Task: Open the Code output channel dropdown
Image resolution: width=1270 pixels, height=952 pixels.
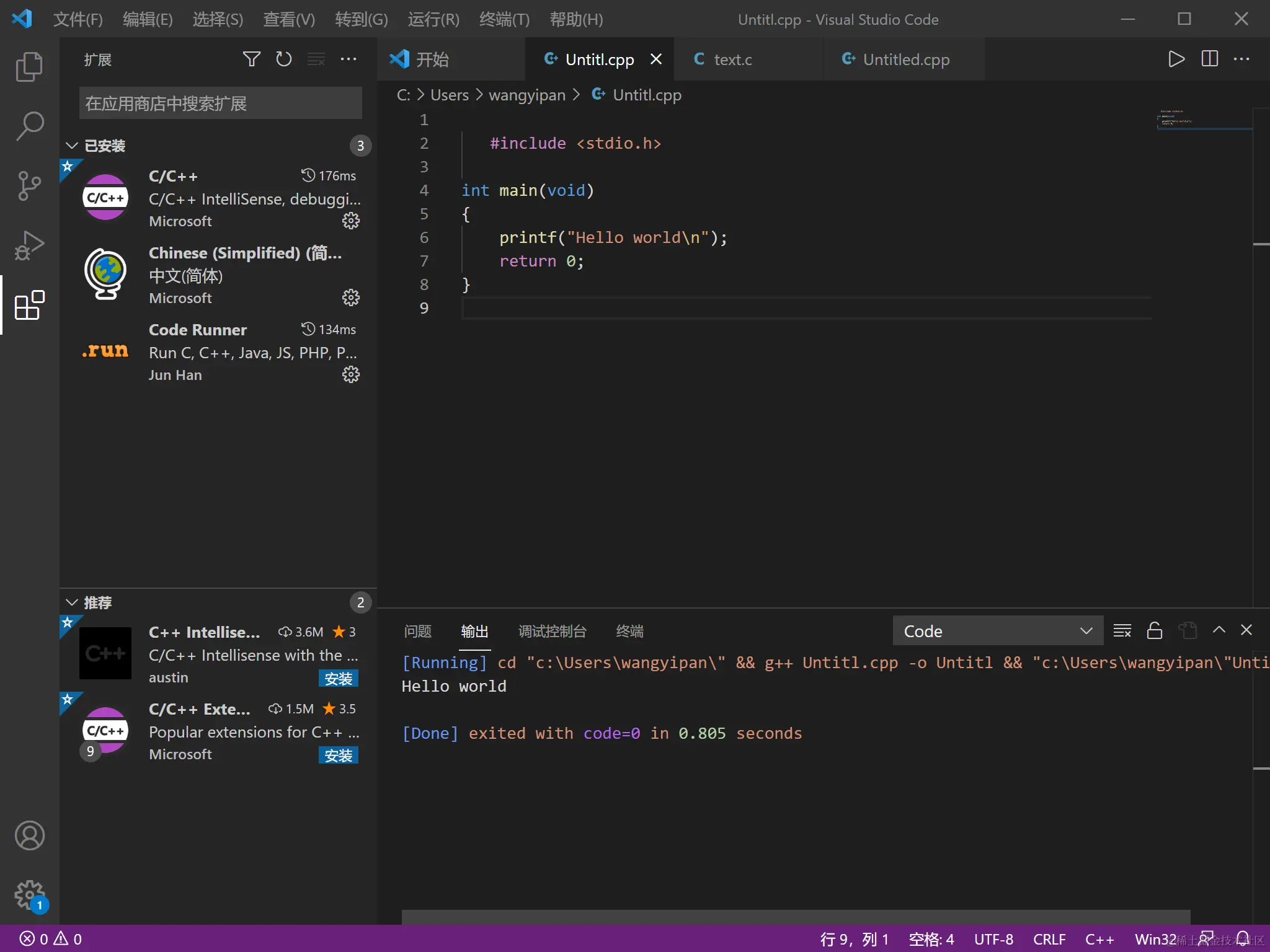Action: (997, 631)
